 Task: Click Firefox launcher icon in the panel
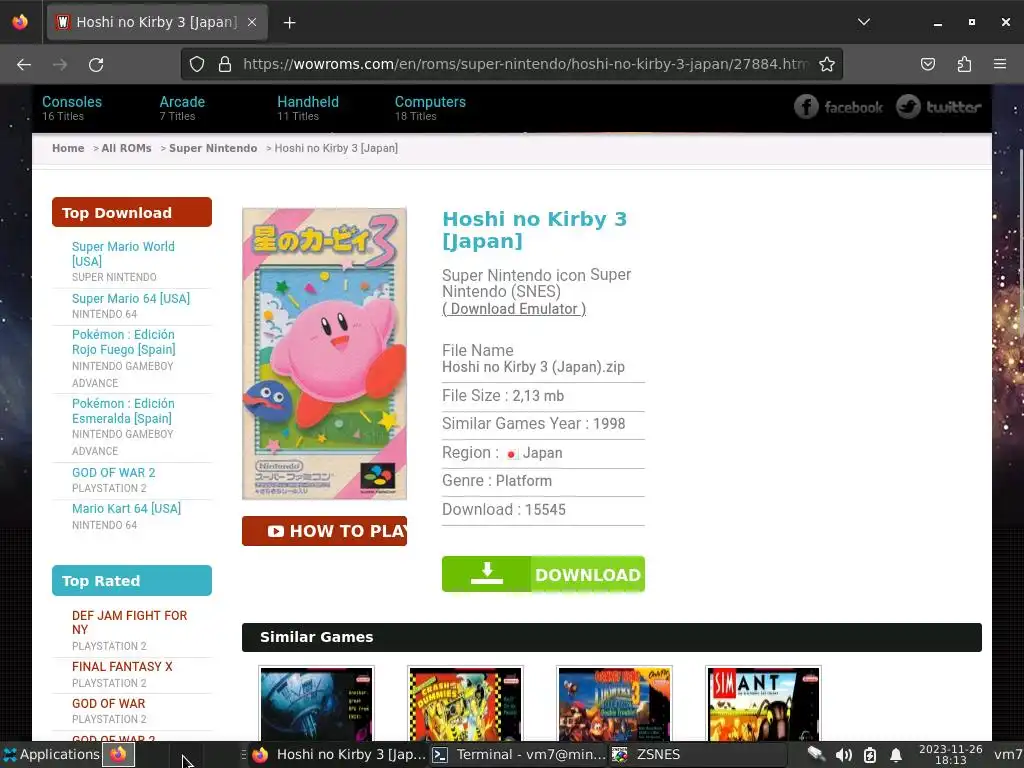coord(118,754)
